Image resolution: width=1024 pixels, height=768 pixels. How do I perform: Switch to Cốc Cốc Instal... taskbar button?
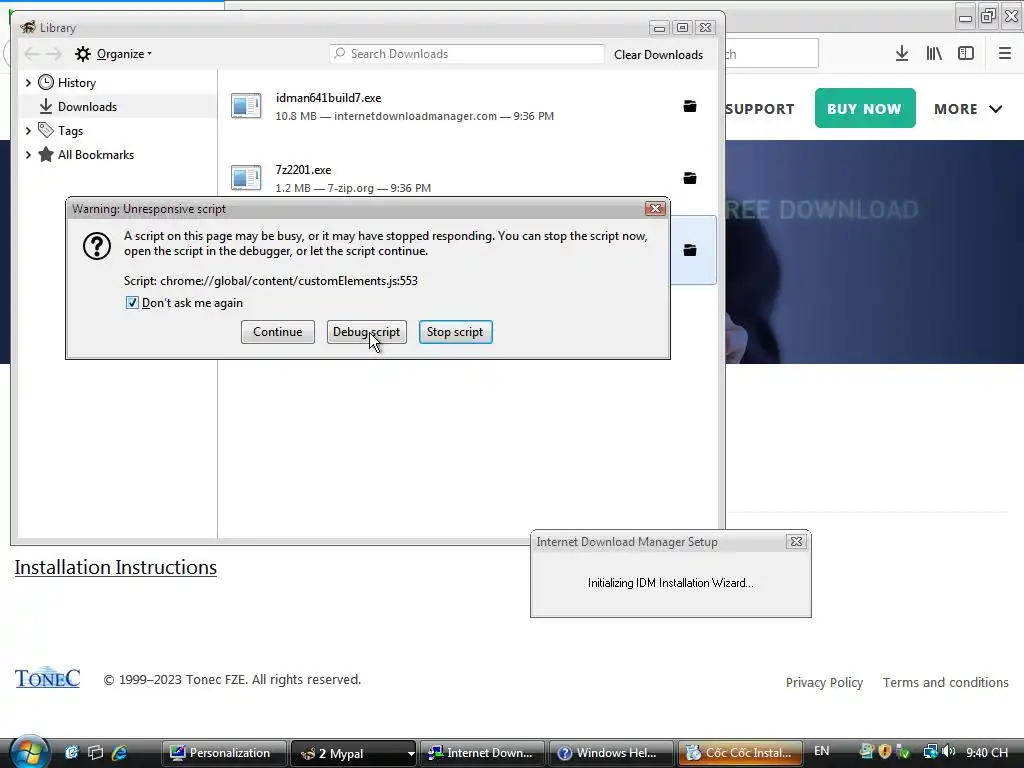(740, 753)
